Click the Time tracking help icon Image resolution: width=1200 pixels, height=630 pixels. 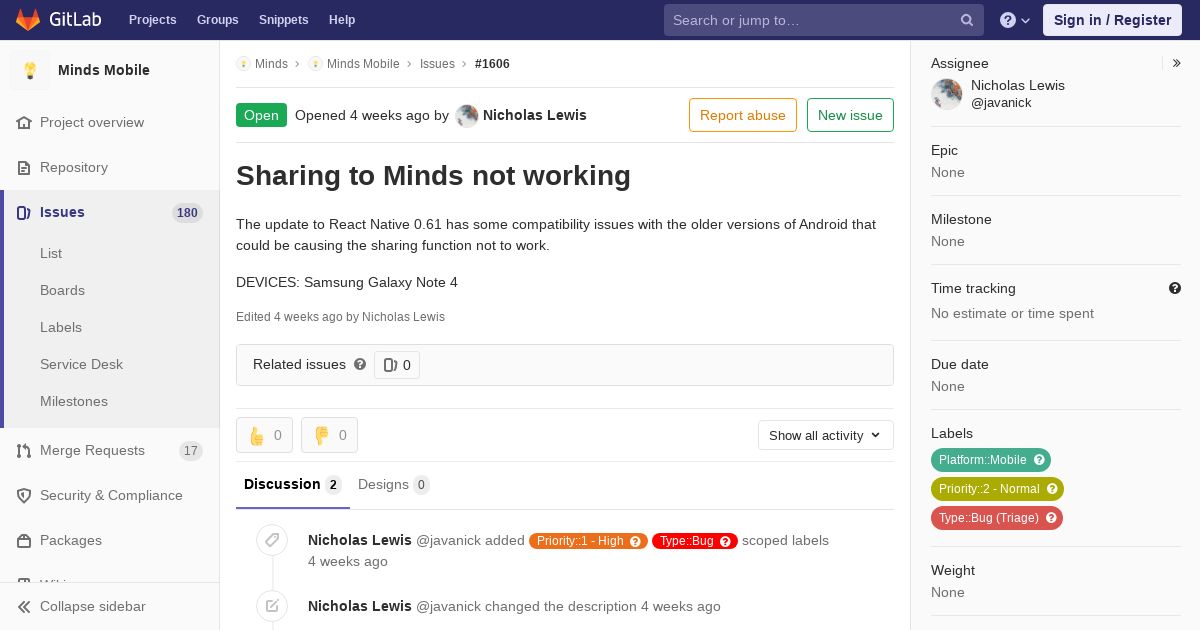[x=1175, y=288]
